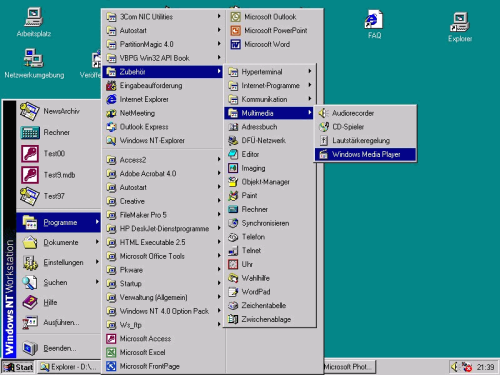This screenshot has height=375, width=500.
Task: Expand the Adobe Acrobat 4.0 submenu arrow
Action: (219, 173)
